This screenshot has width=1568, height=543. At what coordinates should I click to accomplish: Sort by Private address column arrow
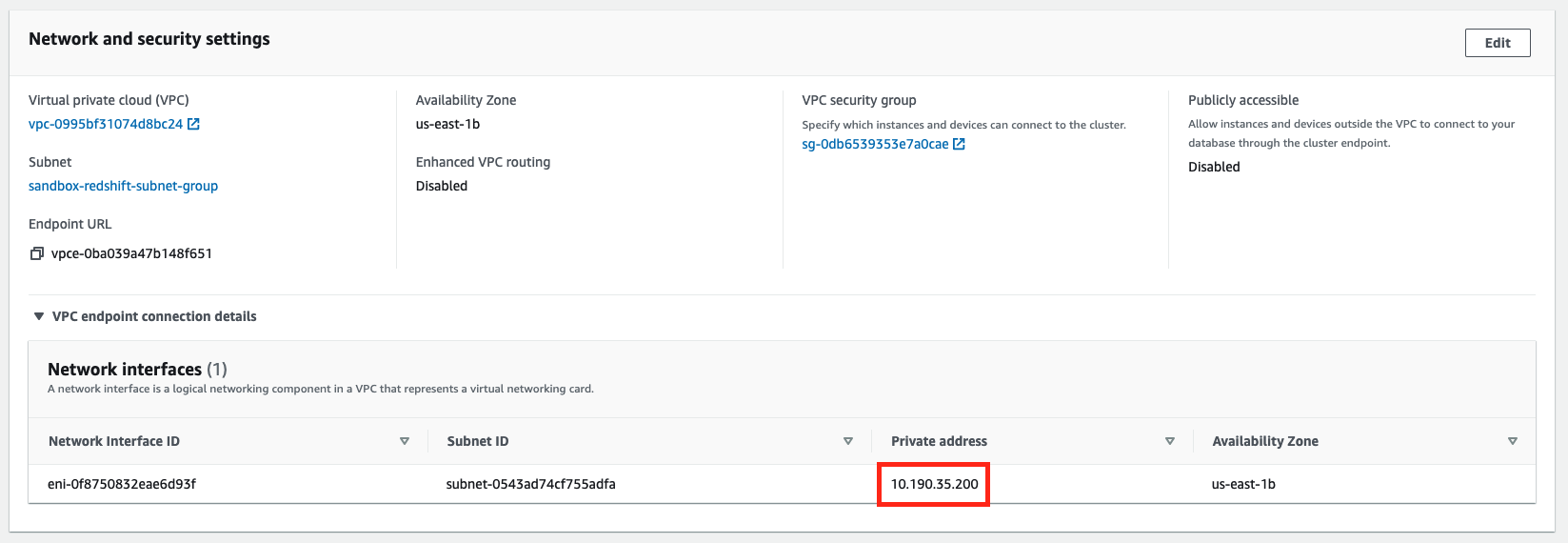[1170, 441]
